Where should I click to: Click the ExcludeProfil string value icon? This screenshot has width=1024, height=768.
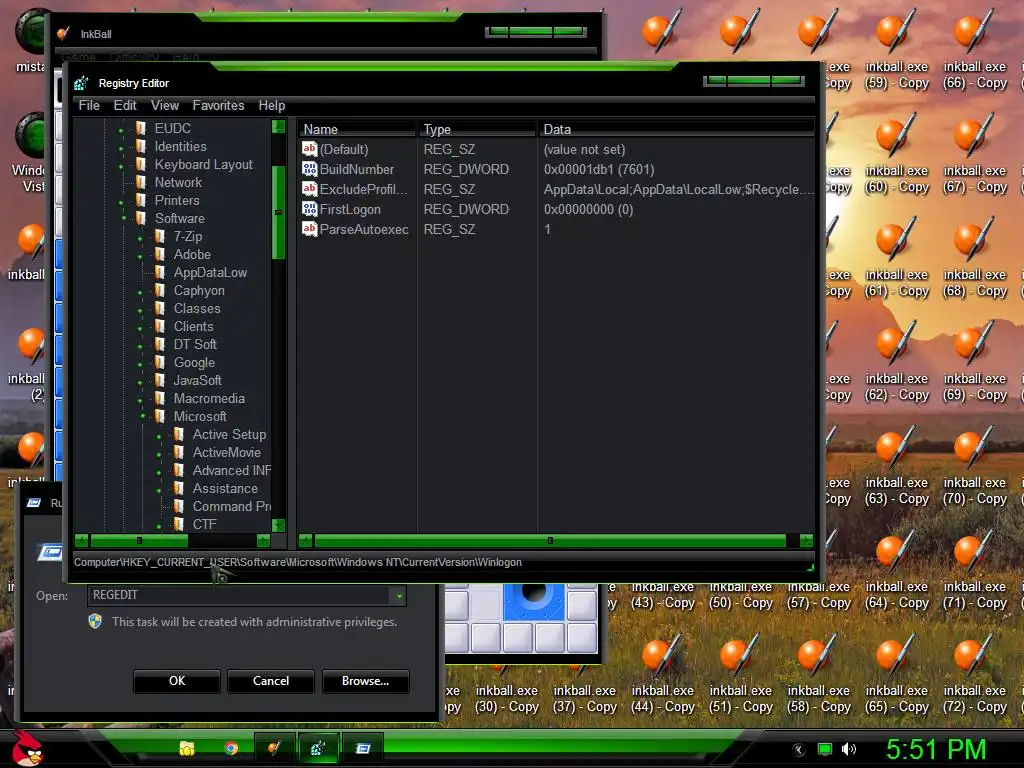click(x=309, y=189)
